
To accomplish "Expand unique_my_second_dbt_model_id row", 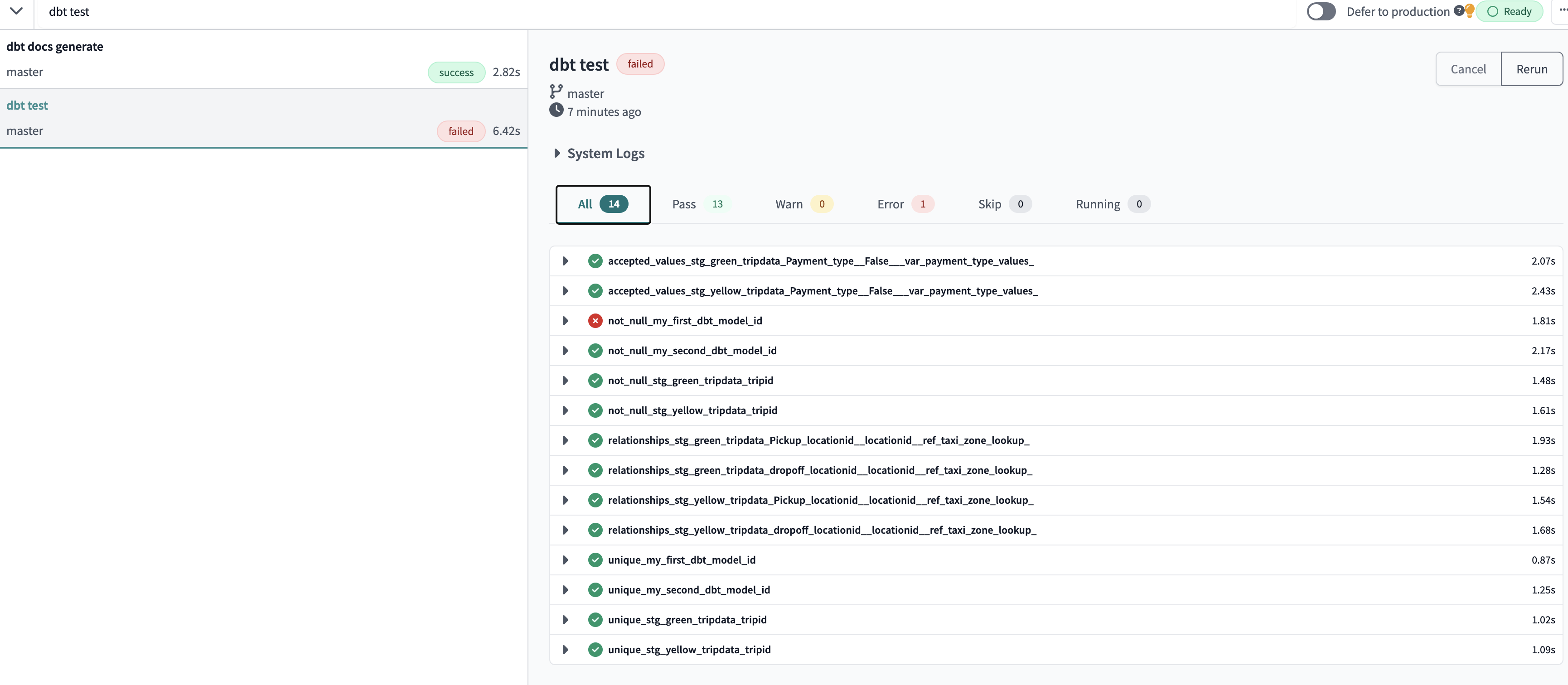I will (566, 589).
